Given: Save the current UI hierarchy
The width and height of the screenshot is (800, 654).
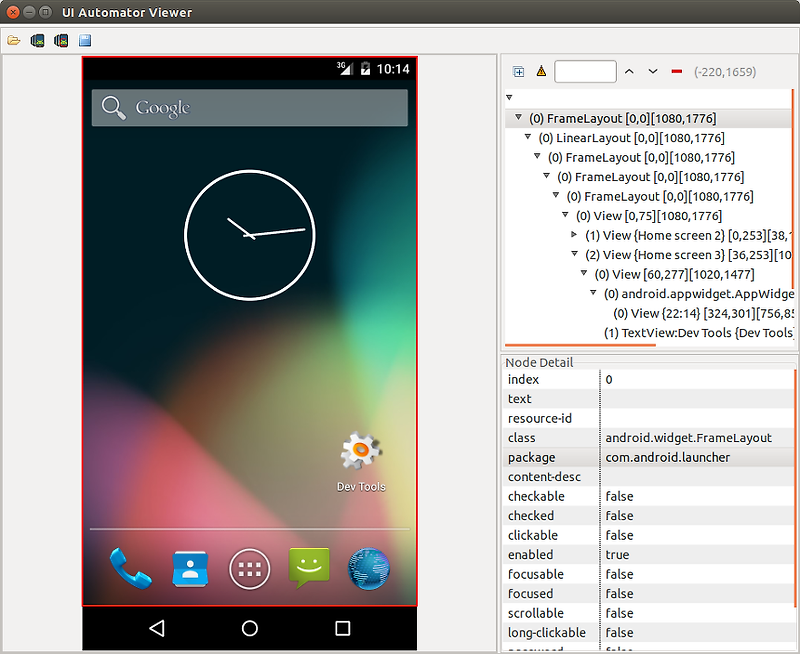Looking at the screenshot, I should click(85, 40).
